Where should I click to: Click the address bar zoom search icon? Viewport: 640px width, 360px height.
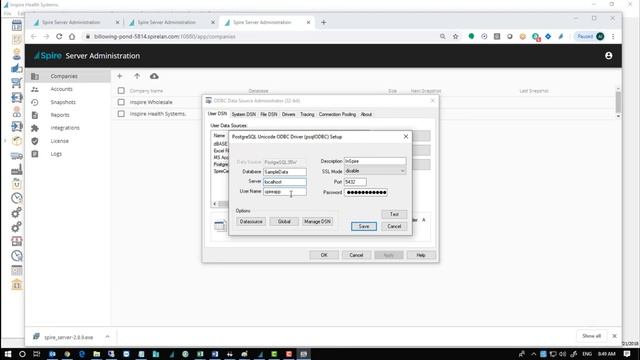[442, 36]
